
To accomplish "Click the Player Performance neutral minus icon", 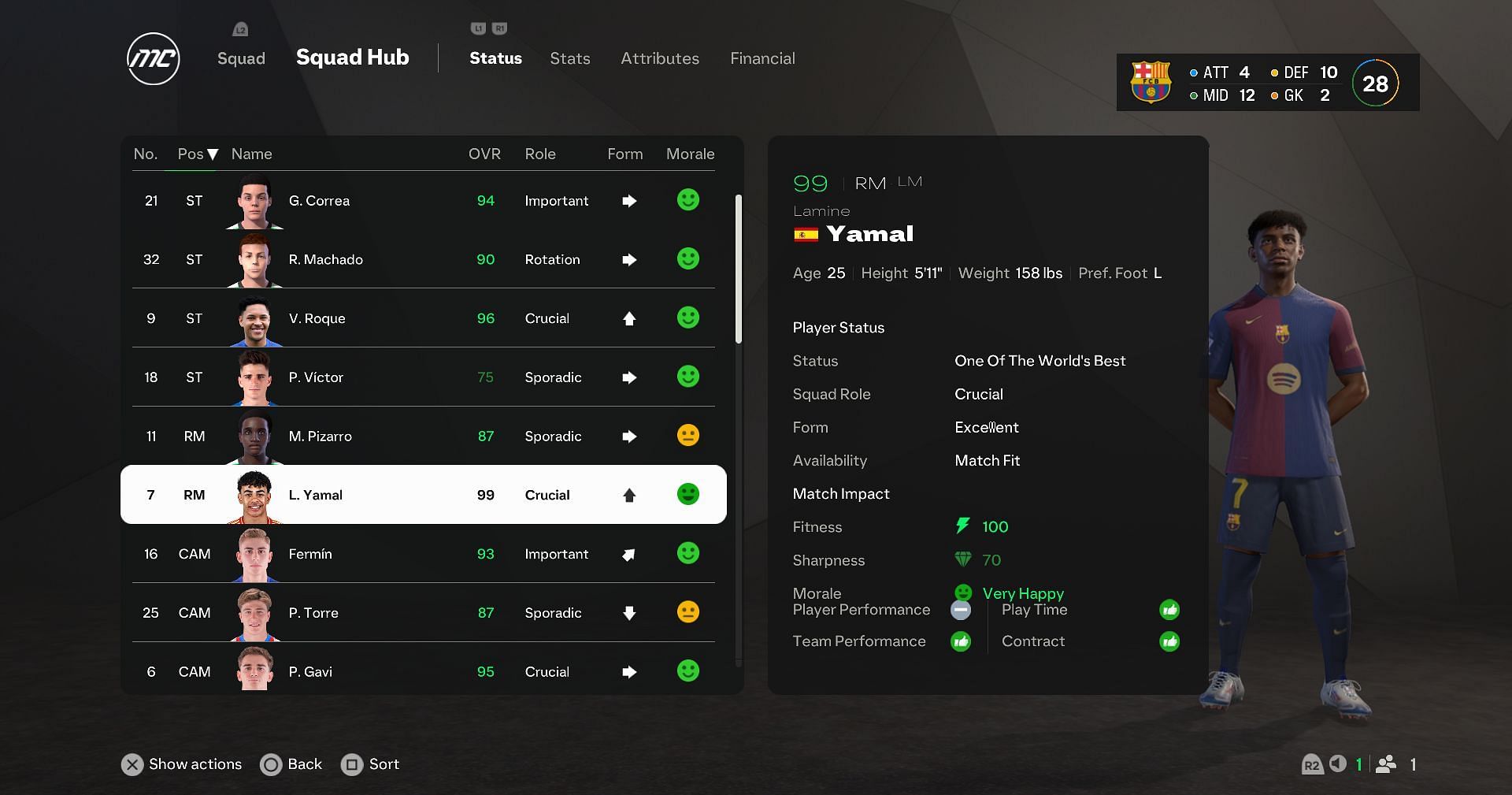I will (x=960, y=610).
